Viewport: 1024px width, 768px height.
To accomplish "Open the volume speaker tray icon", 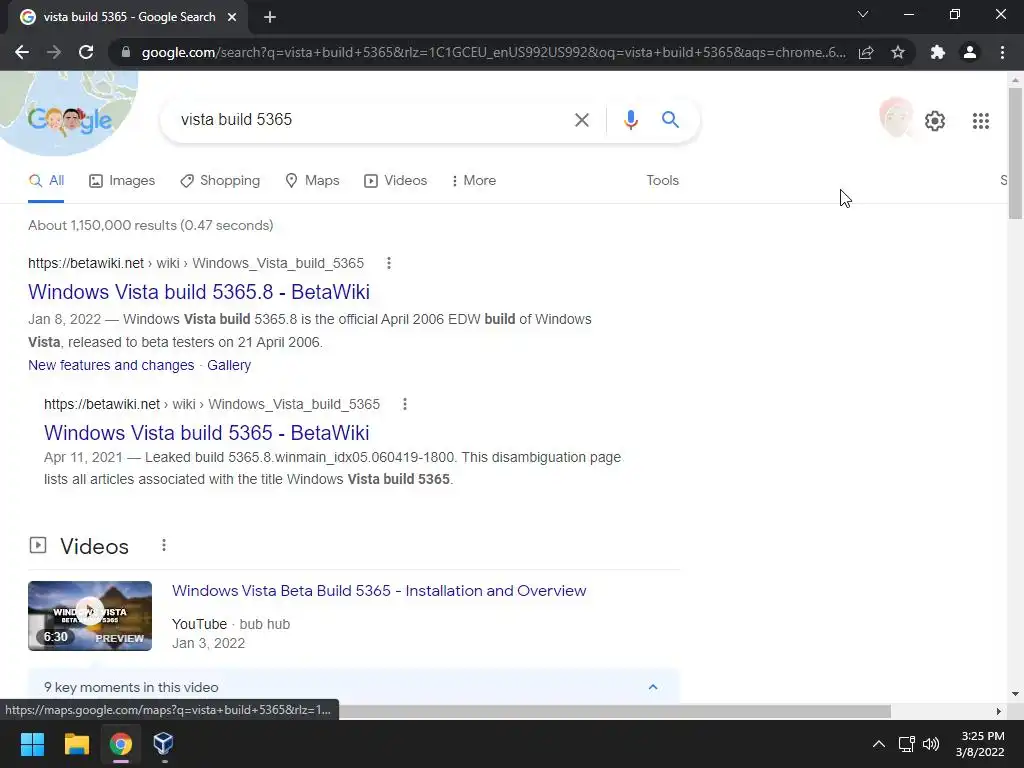I will (931, 744).
